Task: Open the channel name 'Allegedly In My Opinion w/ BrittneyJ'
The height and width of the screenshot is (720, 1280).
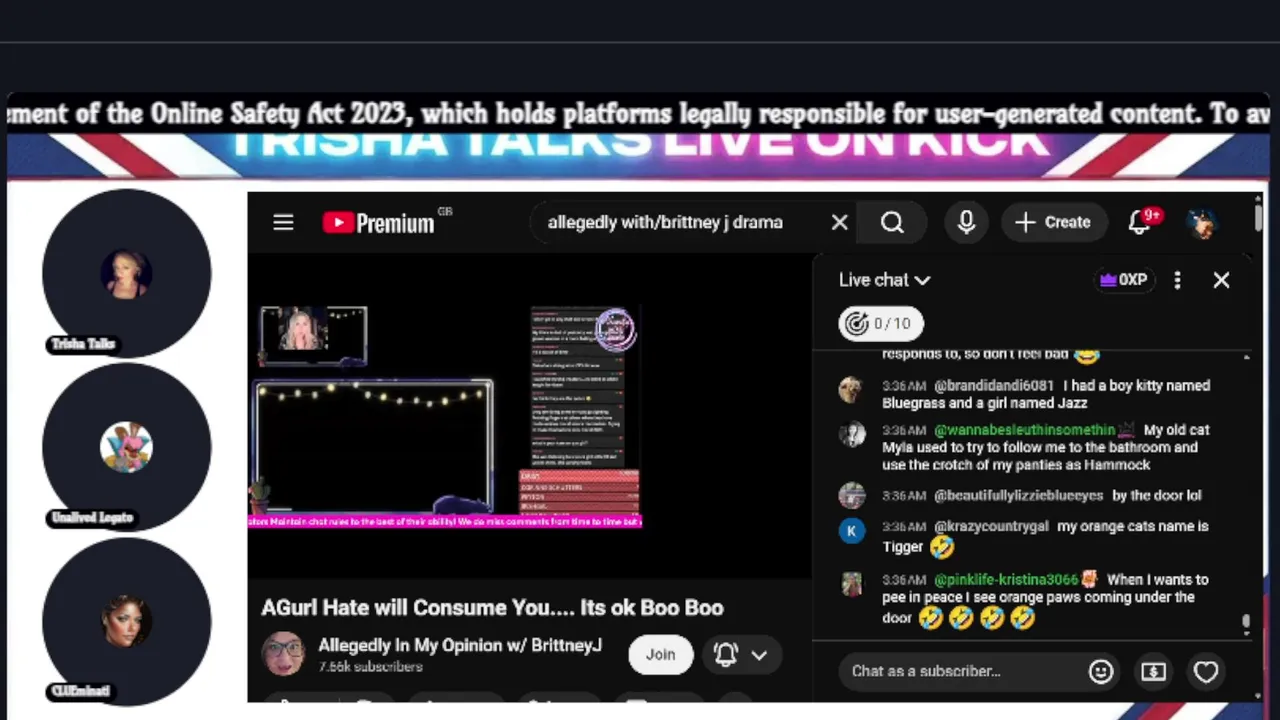Action: (460, 645)
